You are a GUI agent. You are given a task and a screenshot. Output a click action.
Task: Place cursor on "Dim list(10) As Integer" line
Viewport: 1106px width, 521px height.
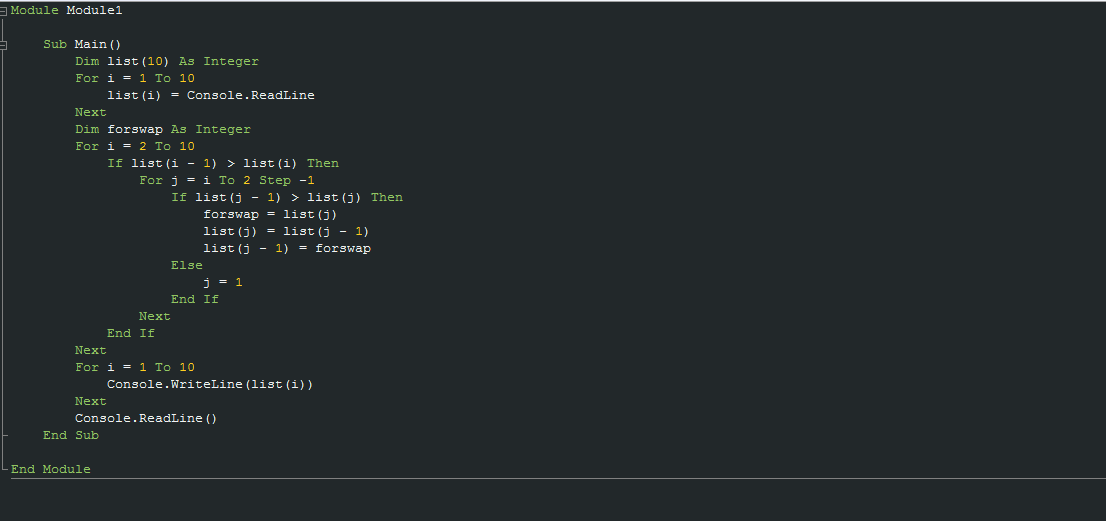click(167, 61)
